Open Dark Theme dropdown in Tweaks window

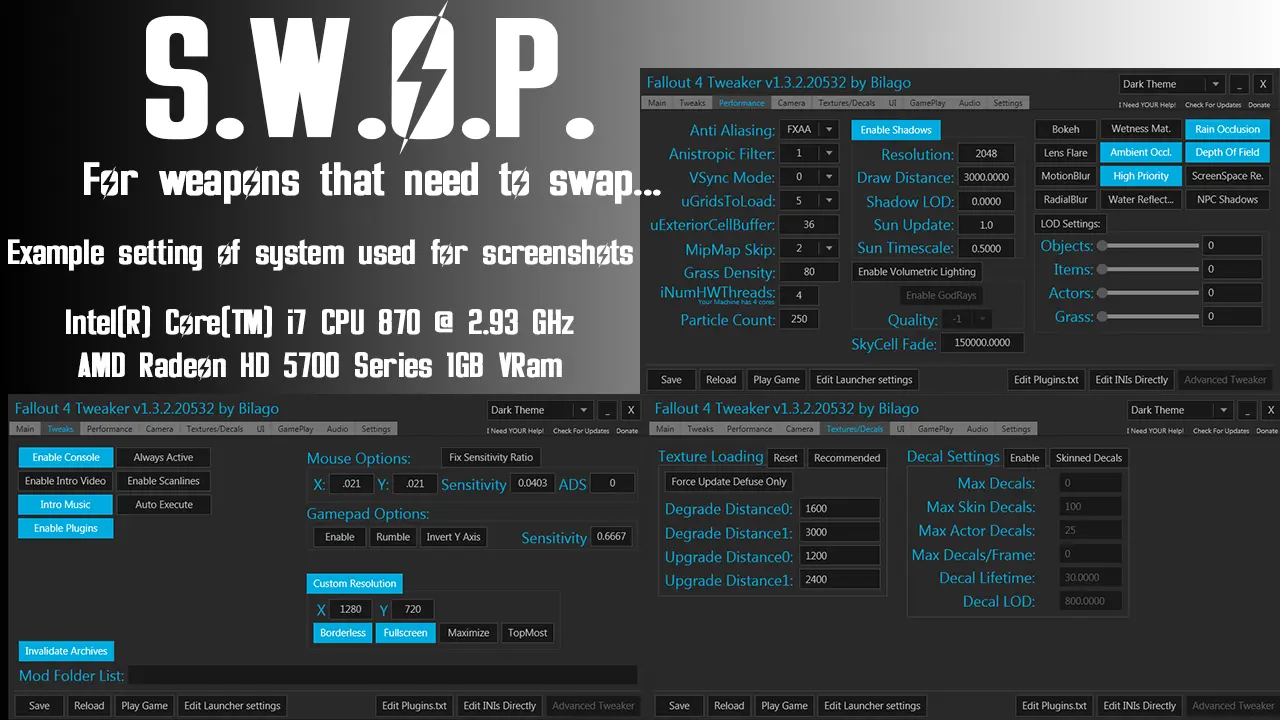(x=540, y=410)
